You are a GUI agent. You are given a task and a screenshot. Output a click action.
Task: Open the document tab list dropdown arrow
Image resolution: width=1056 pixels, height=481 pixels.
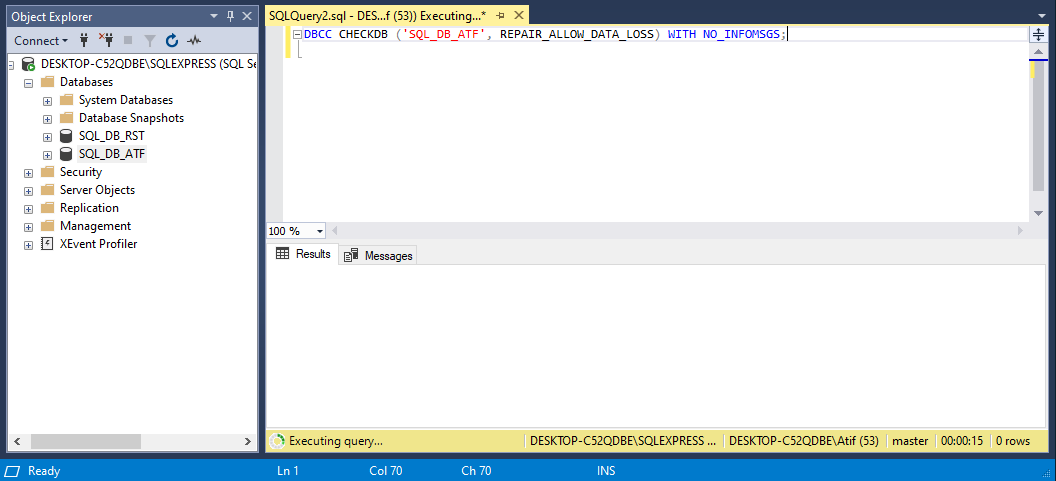[x=1043, y=15]
